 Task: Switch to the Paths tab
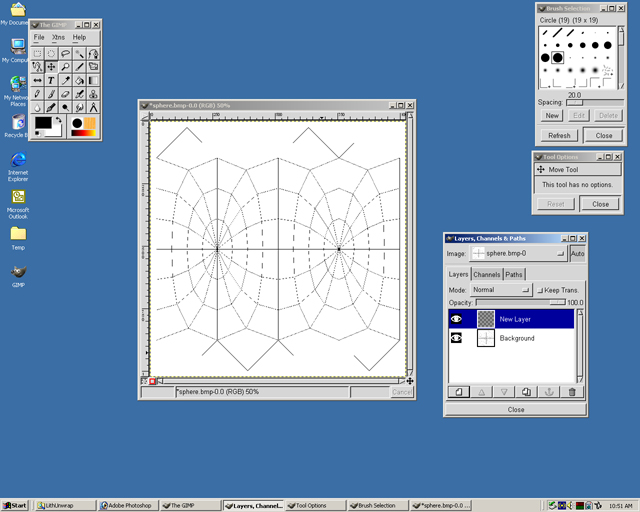[x=514, y=275]
